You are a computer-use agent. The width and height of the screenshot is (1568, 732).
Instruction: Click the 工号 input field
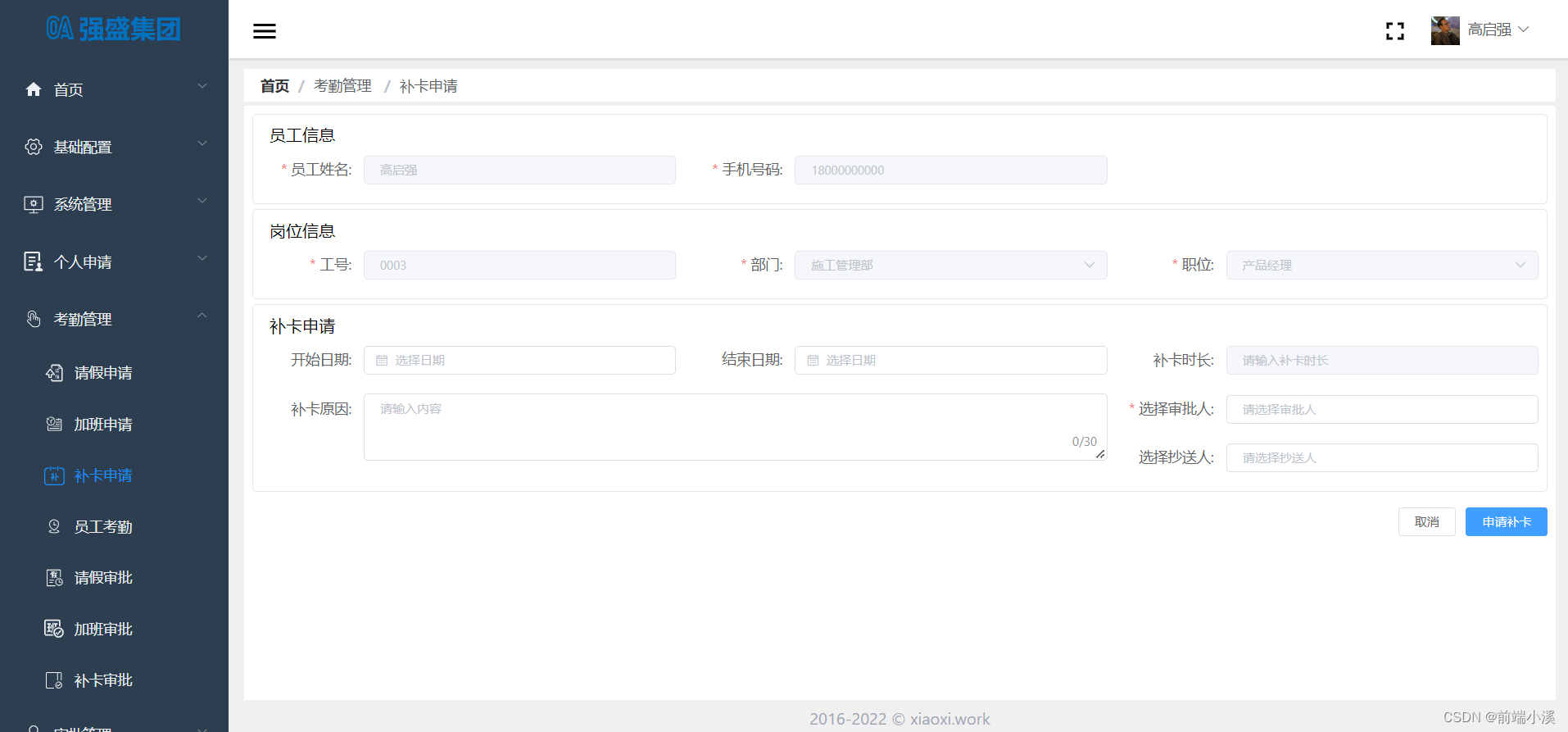[x=519, y=265]
